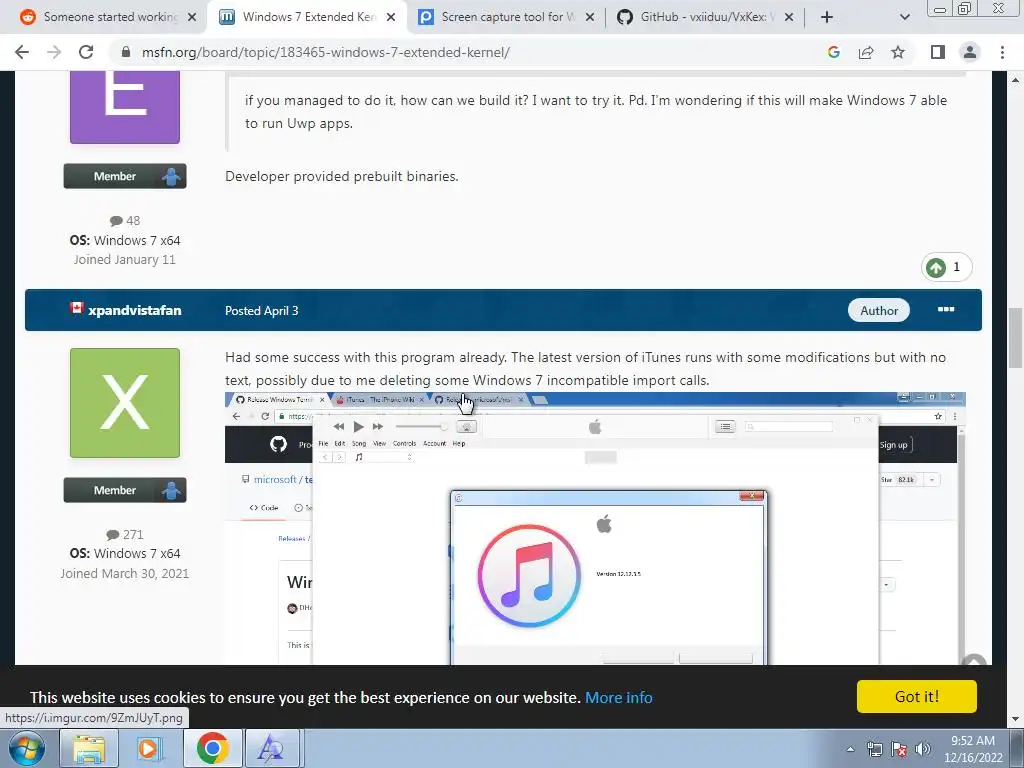The image size is (1024, 768).
Task: Reload the page with the refresh icon
Action: click(x=86, y=52)
